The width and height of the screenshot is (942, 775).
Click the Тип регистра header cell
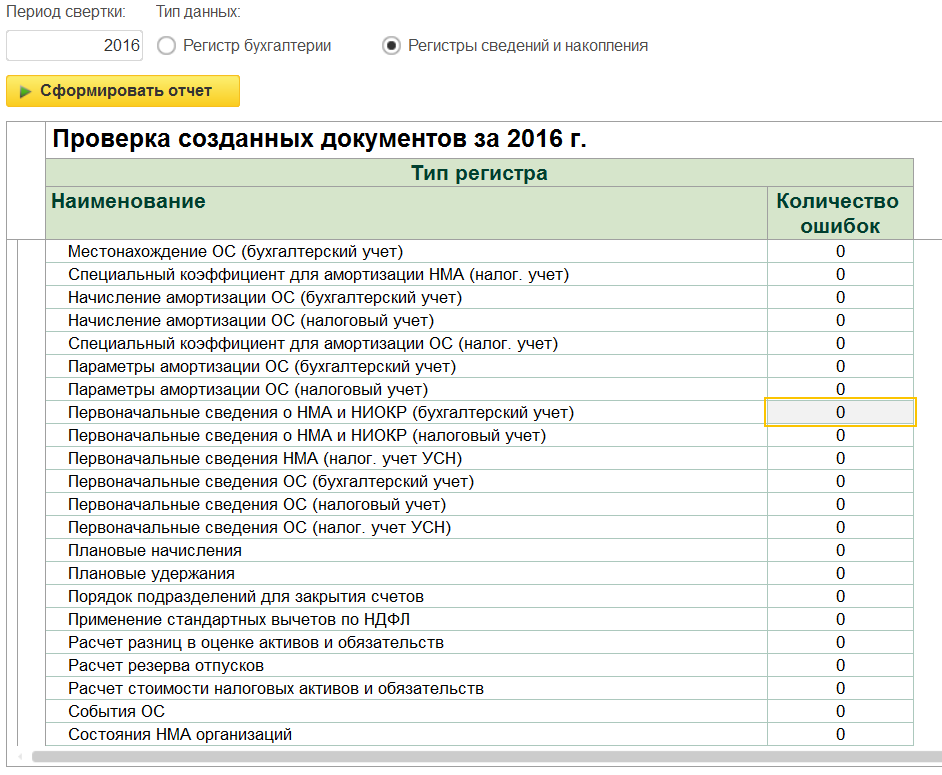click(479, 173)
